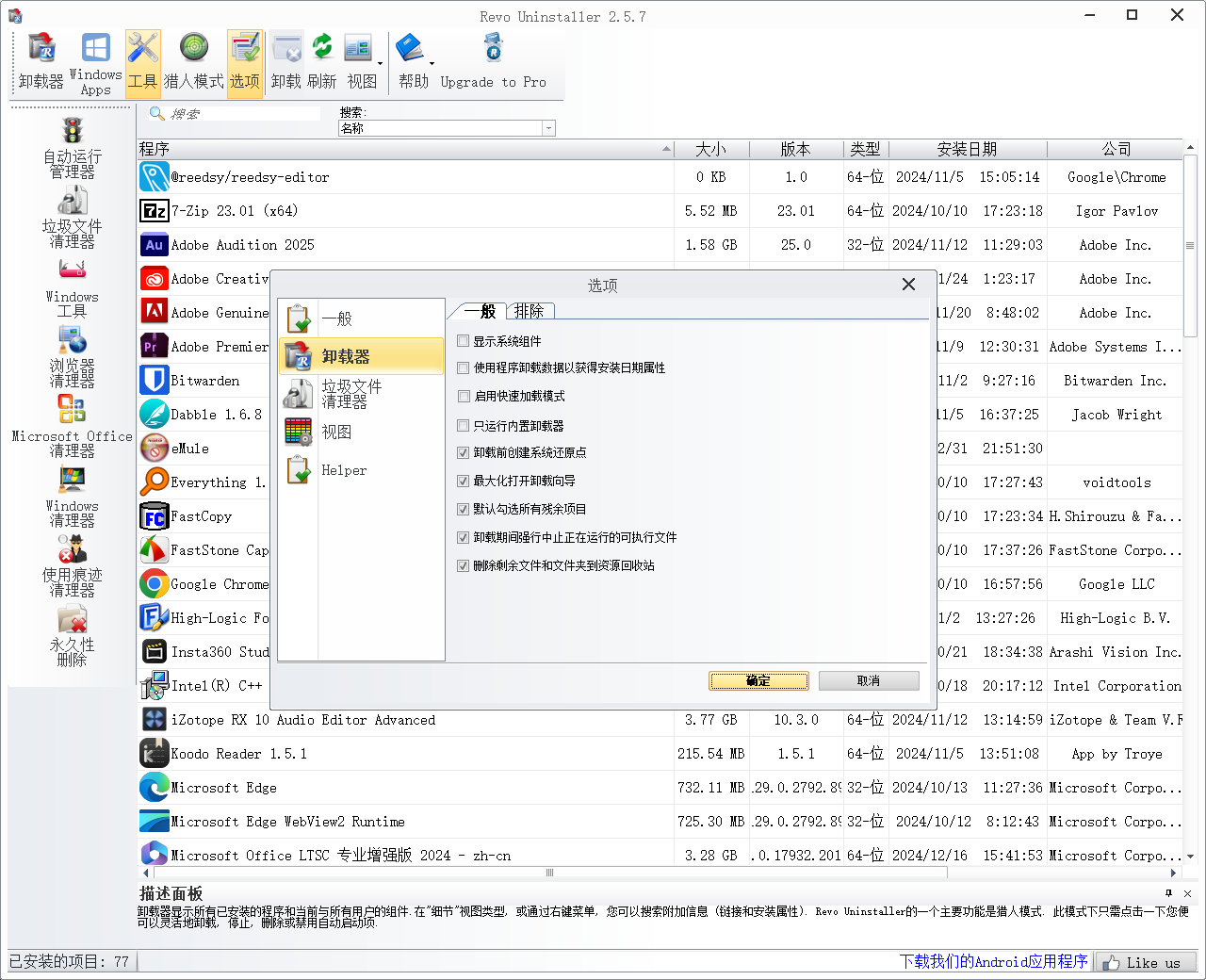Select 卸载器 category in options dialog

(x=362, y=356)
